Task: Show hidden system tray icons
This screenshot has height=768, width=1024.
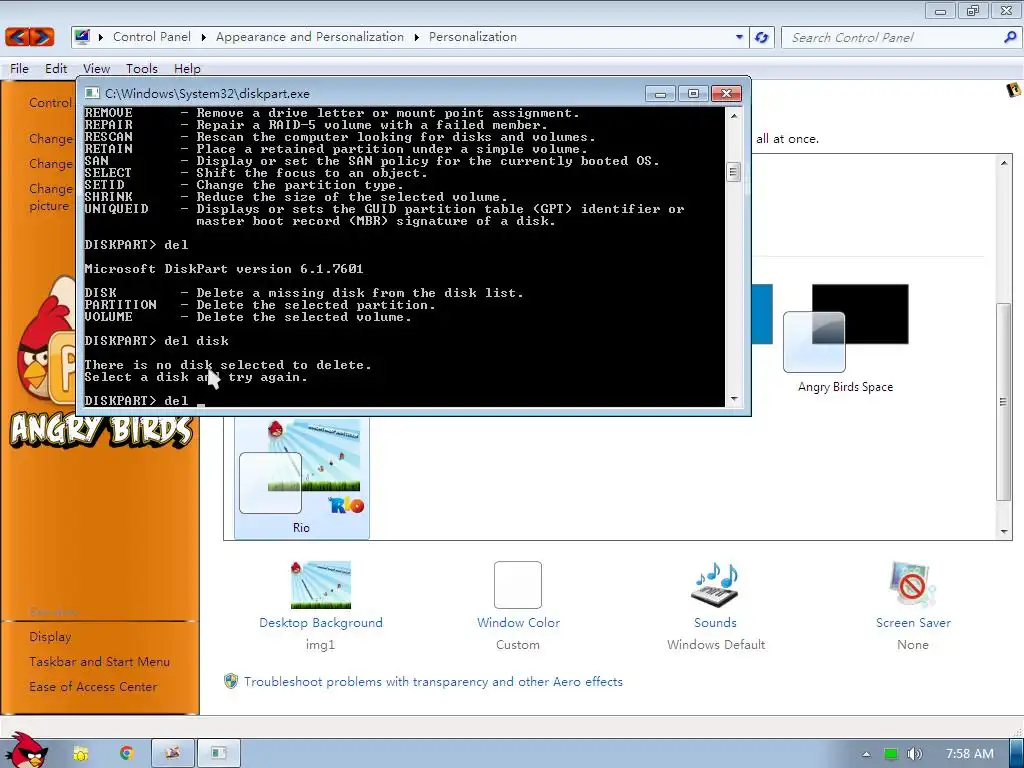Action: [x=866, y=754]
